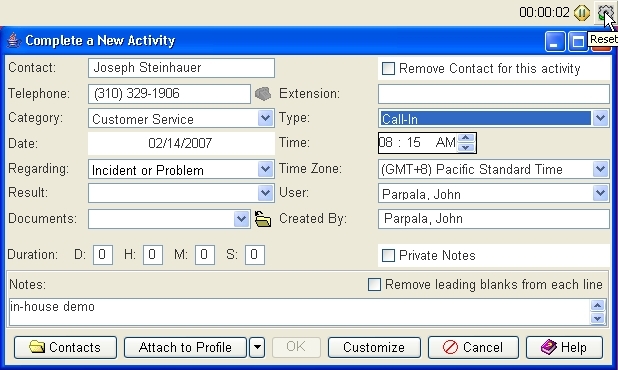This screenshot has width=618, height=370.
Task: Minimize the Complete a New Activity window
Action: (x=555, y=41)
